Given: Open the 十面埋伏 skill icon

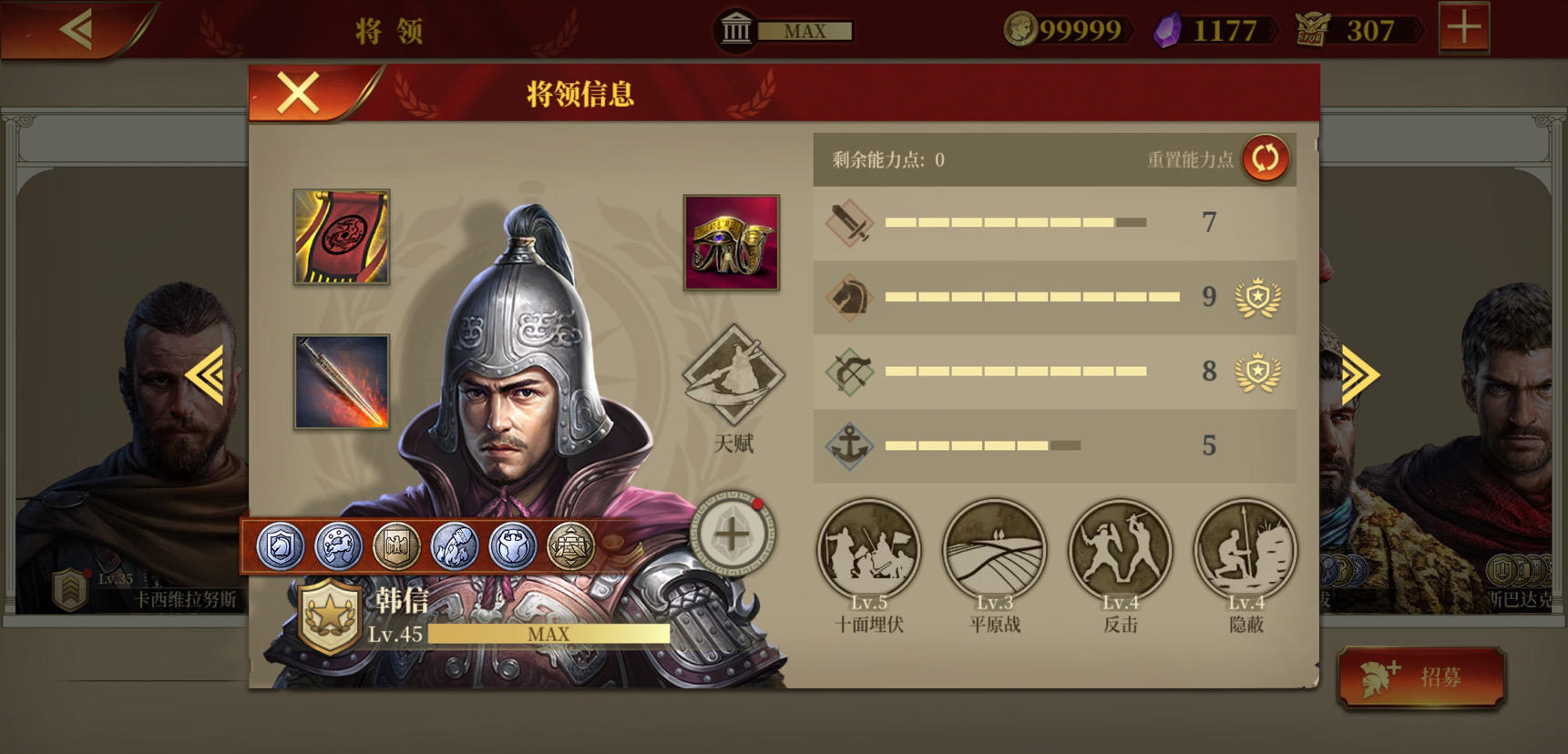Looking at the screenshot, I should coord(868,549).
